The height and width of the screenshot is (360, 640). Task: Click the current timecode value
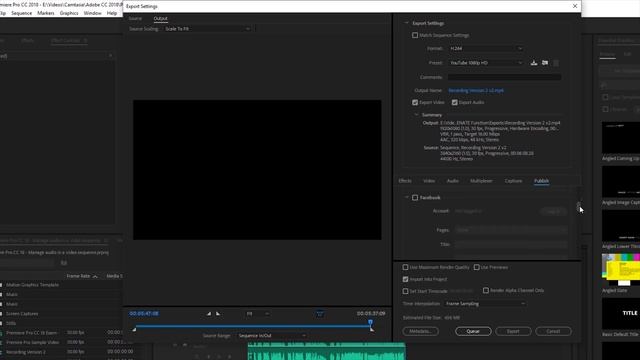[144, 313]
